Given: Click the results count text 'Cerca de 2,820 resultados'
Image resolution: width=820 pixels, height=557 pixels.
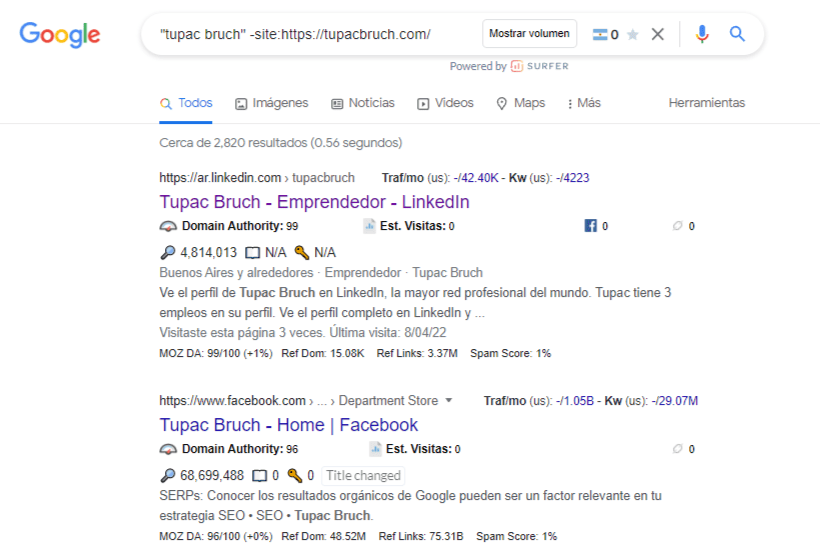Looking at the screenshot, I should click(233, 143).
